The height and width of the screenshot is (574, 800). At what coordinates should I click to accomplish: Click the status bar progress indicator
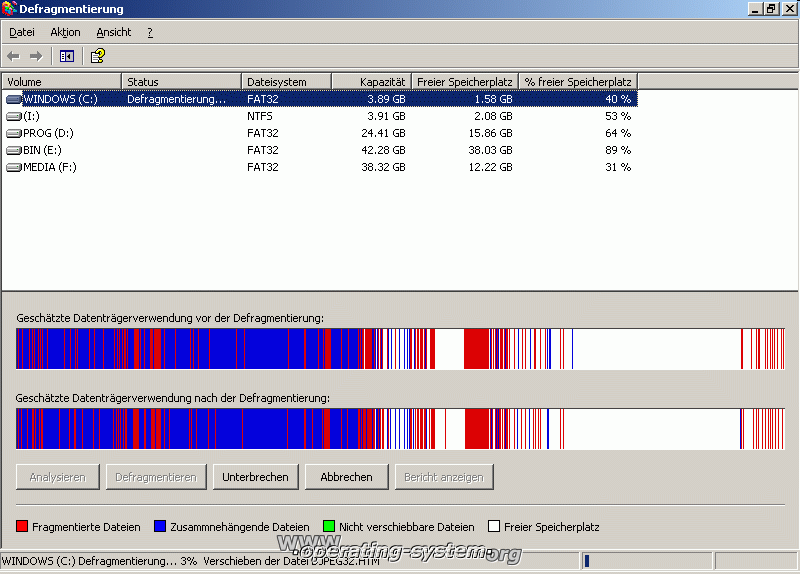click(647, 561)
